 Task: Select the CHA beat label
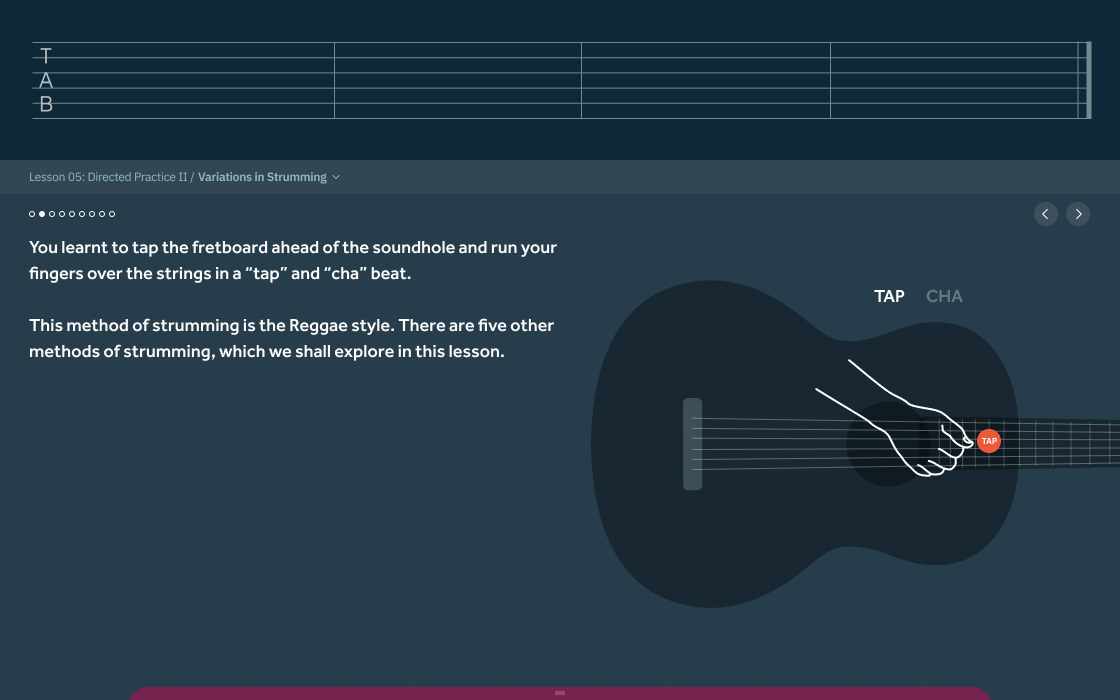click(x=944, y=296)
